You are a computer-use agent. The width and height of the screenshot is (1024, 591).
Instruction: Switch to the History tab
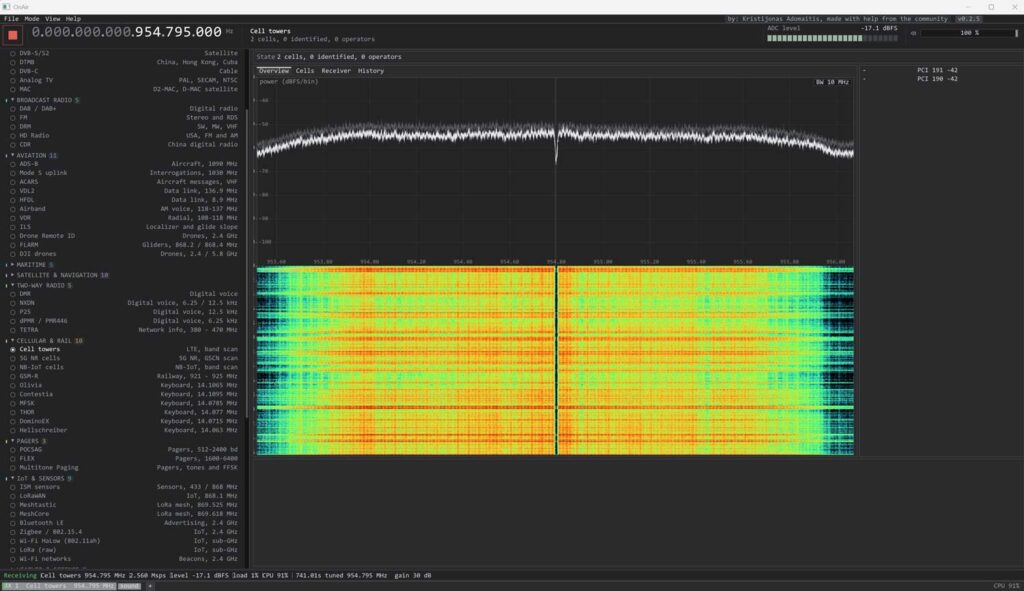point(370,71)
